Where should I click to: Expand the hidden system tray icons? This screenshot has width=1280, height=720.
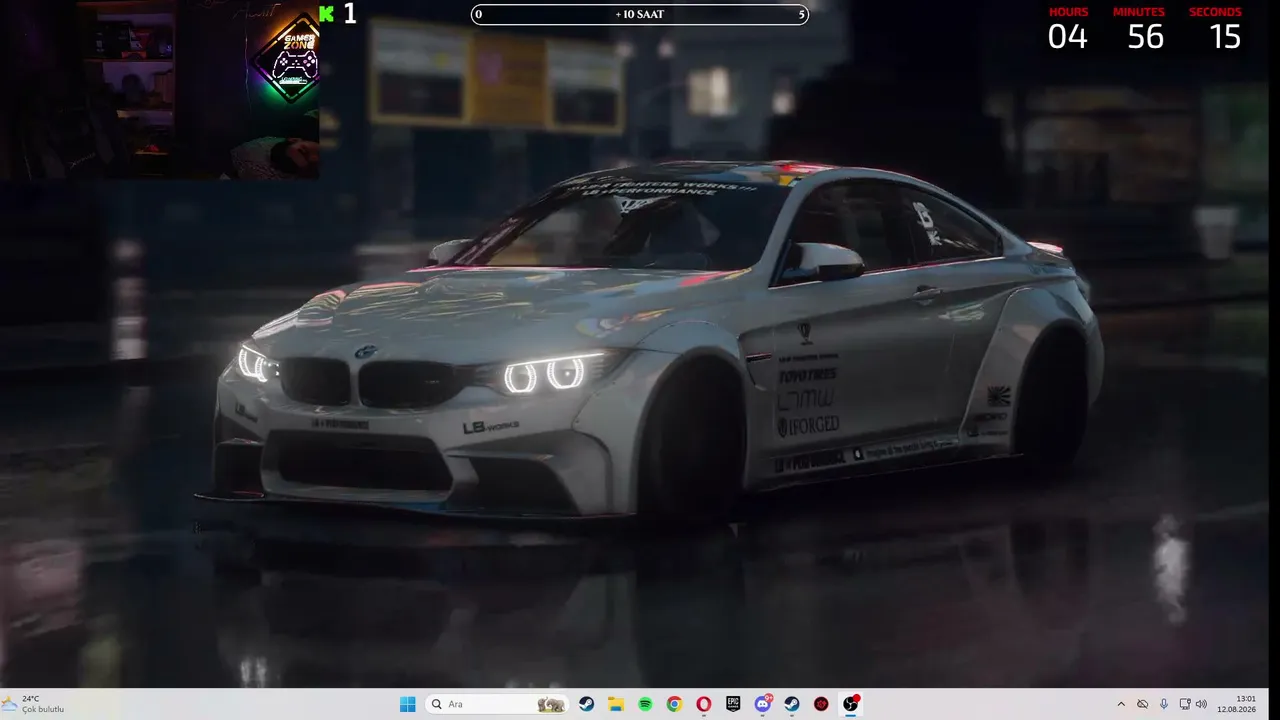(1121, 704)
